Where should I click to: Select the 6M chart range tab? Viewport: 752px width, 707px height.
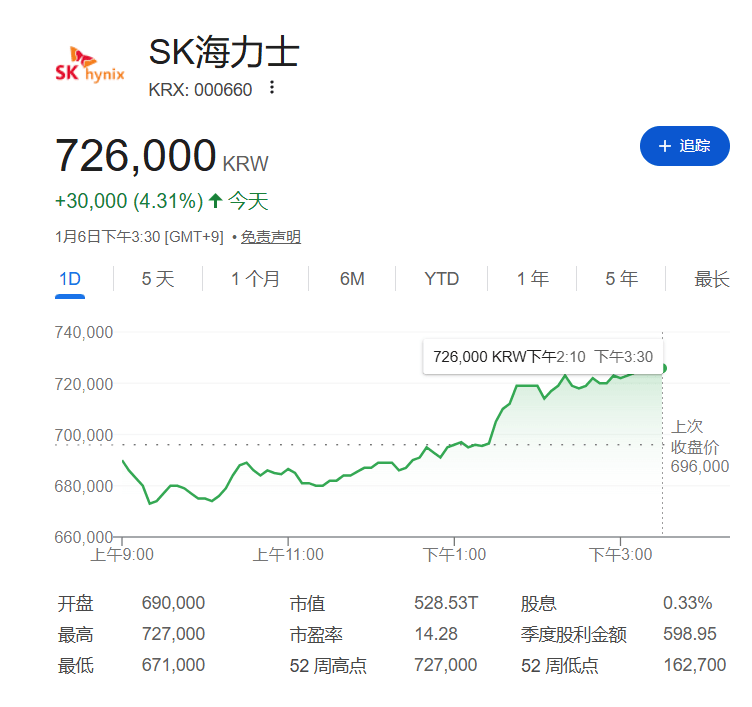[x=352, y=279]
